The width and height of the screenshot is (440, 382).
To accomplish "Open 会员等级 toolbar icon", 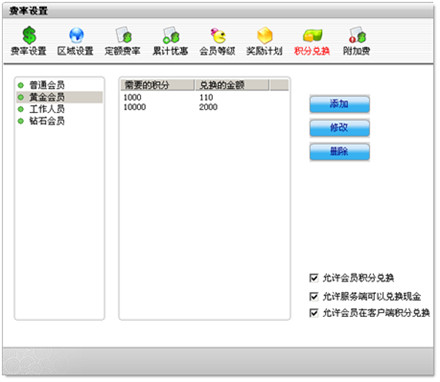I will tap(218, 35).
